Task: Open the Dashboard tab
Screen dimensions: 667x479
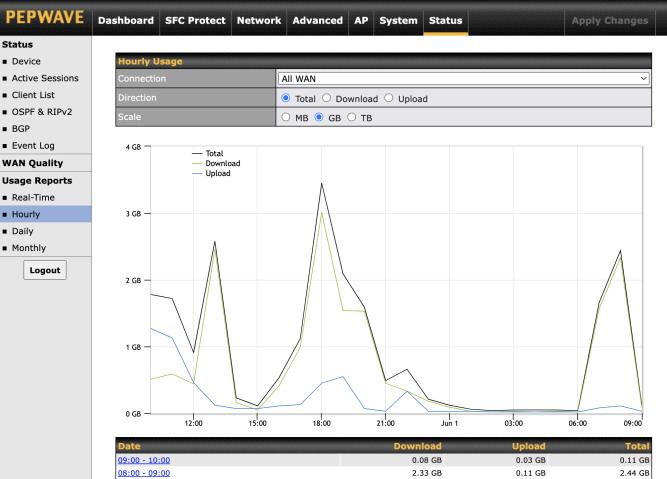Action: tap(125, 20)
